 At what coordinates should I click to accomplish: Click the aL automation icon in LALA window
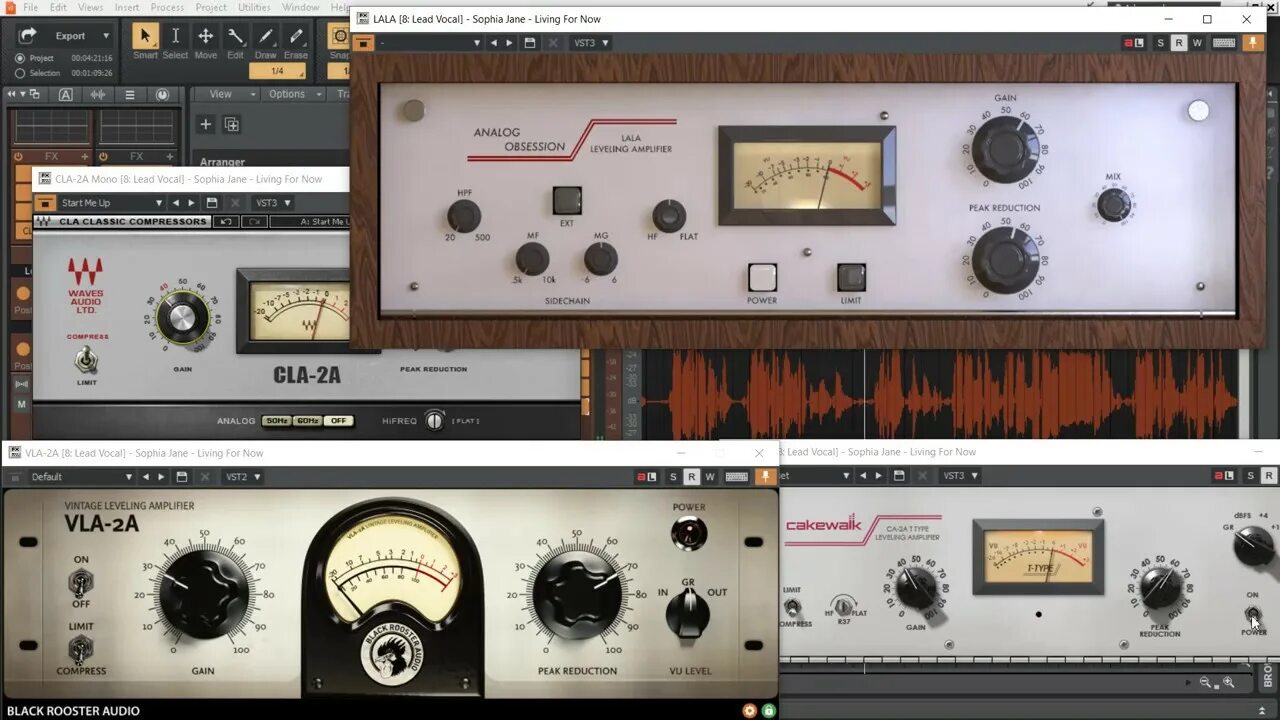point(1134,43)
